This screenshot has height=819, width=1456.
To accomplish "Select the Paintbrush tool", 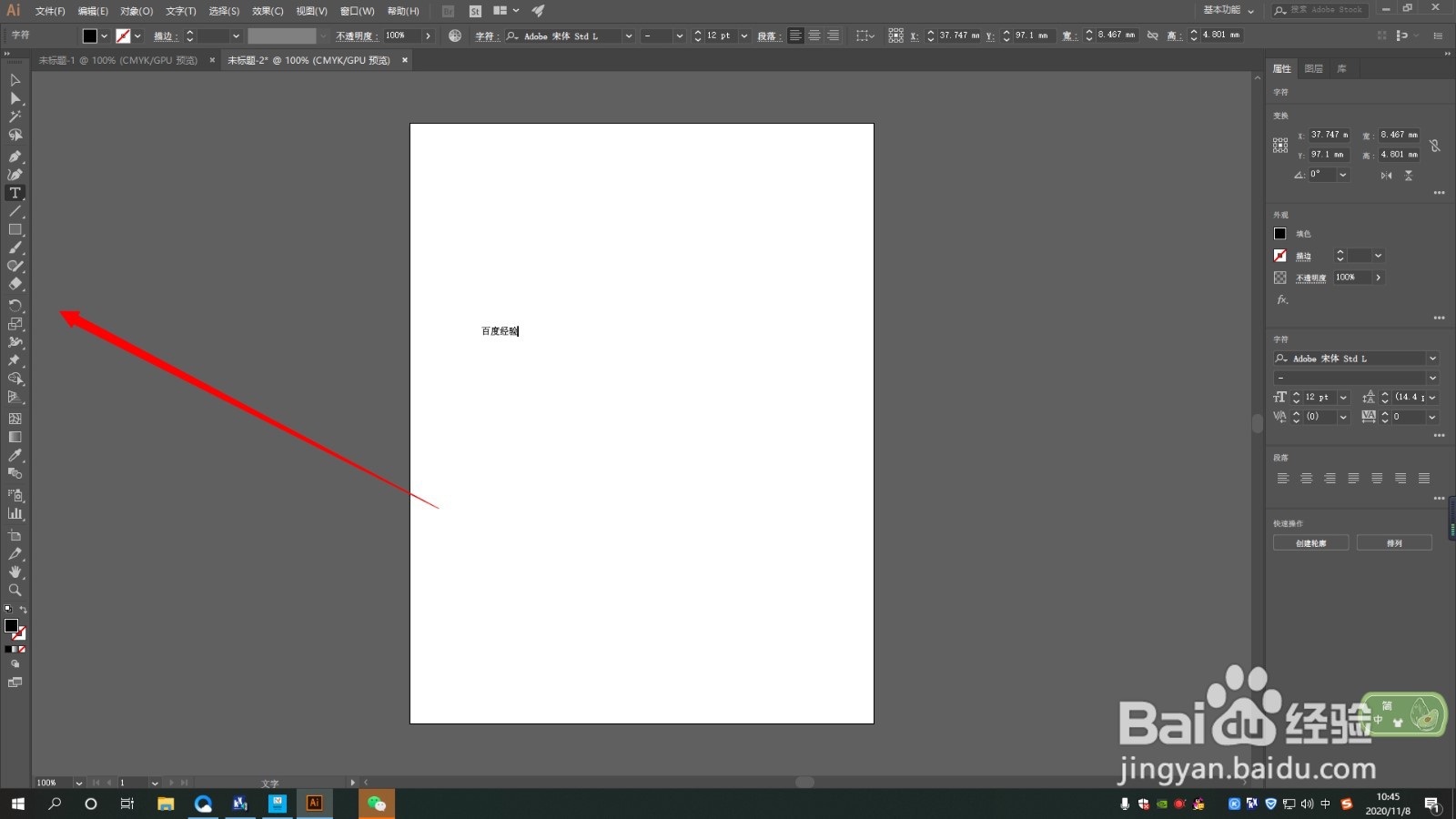I will tap(15, 248).
